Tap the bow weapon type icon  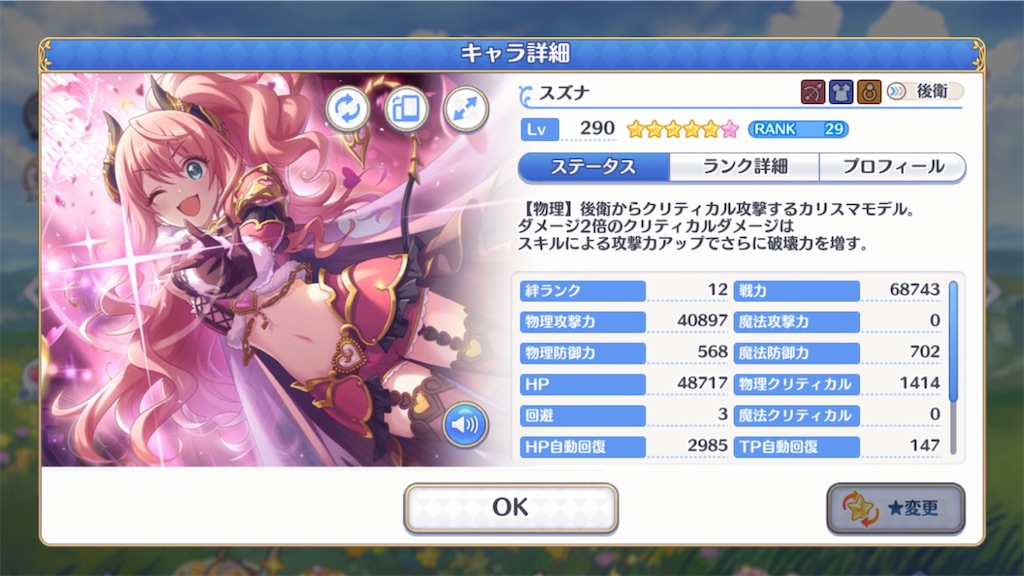813,92
